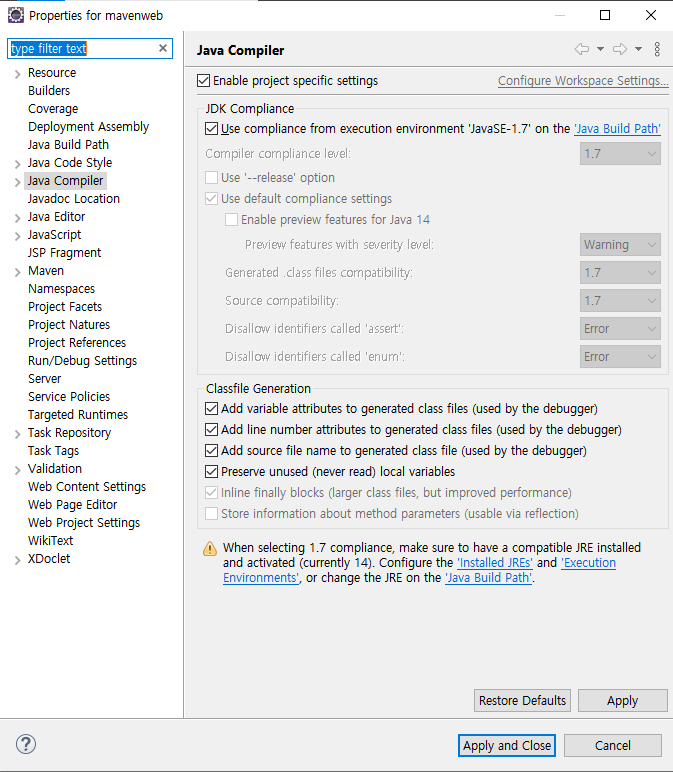Image resolution: width=673 pixels, height=772 pixels.
Task: Follow 'Java Build Path' link in warning message
Action: click(488, 578)
